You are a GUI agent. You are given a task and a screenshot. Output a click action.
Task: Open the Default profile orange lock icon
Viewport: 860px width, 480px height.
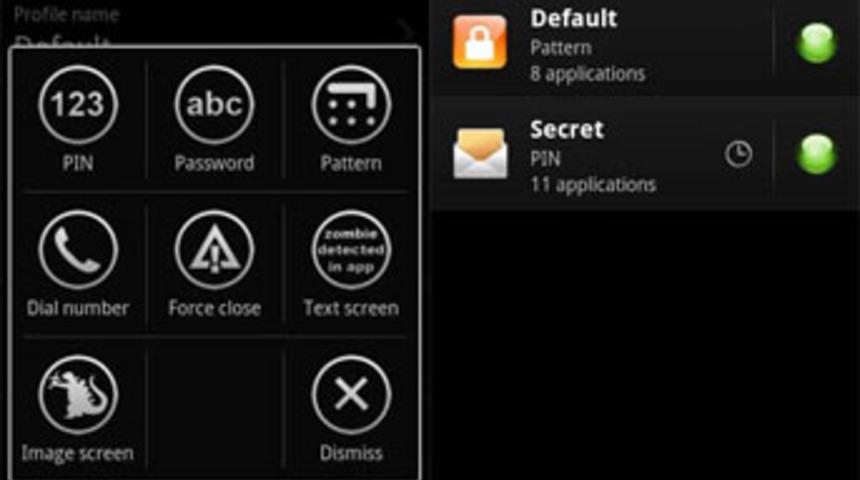(479, 42)
